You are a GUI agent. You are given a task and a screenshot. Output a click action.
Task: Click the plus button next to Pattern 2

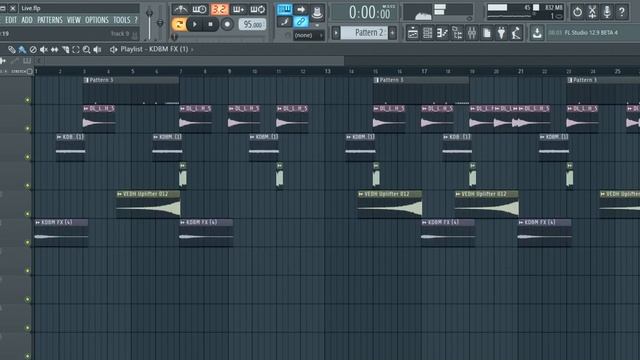393,33
